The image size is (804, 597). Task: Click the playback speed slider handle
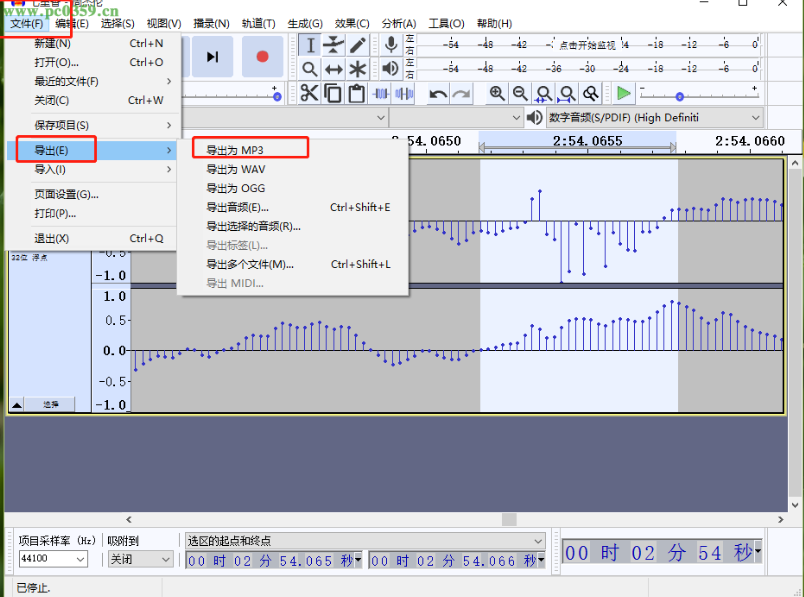point(679,96)
